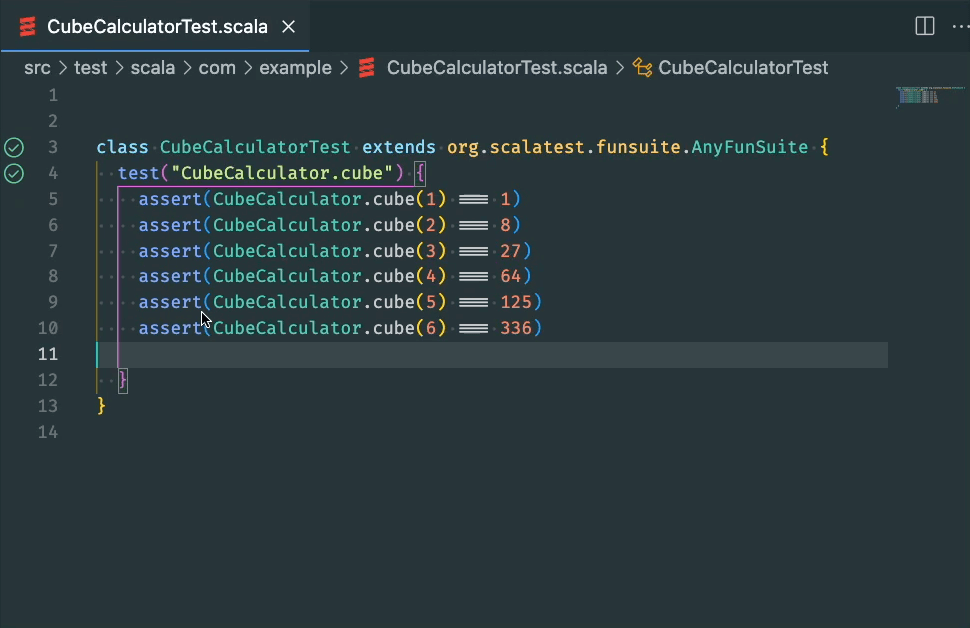Close the CubeCalculatorTest.scala tab
The height and width of the screenshot is (628, 970).
click(288, 27)
